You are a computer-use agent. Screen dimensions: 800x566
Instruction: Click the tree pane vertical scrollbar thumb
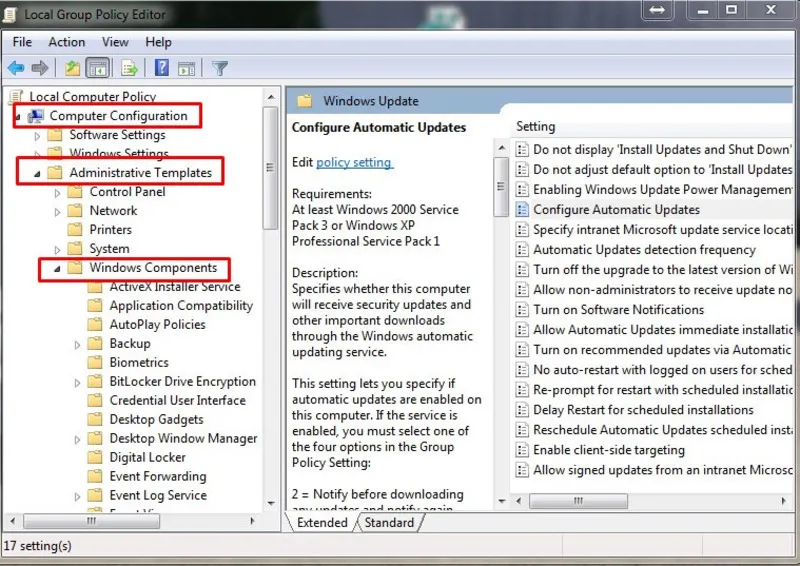pos(270,167)
